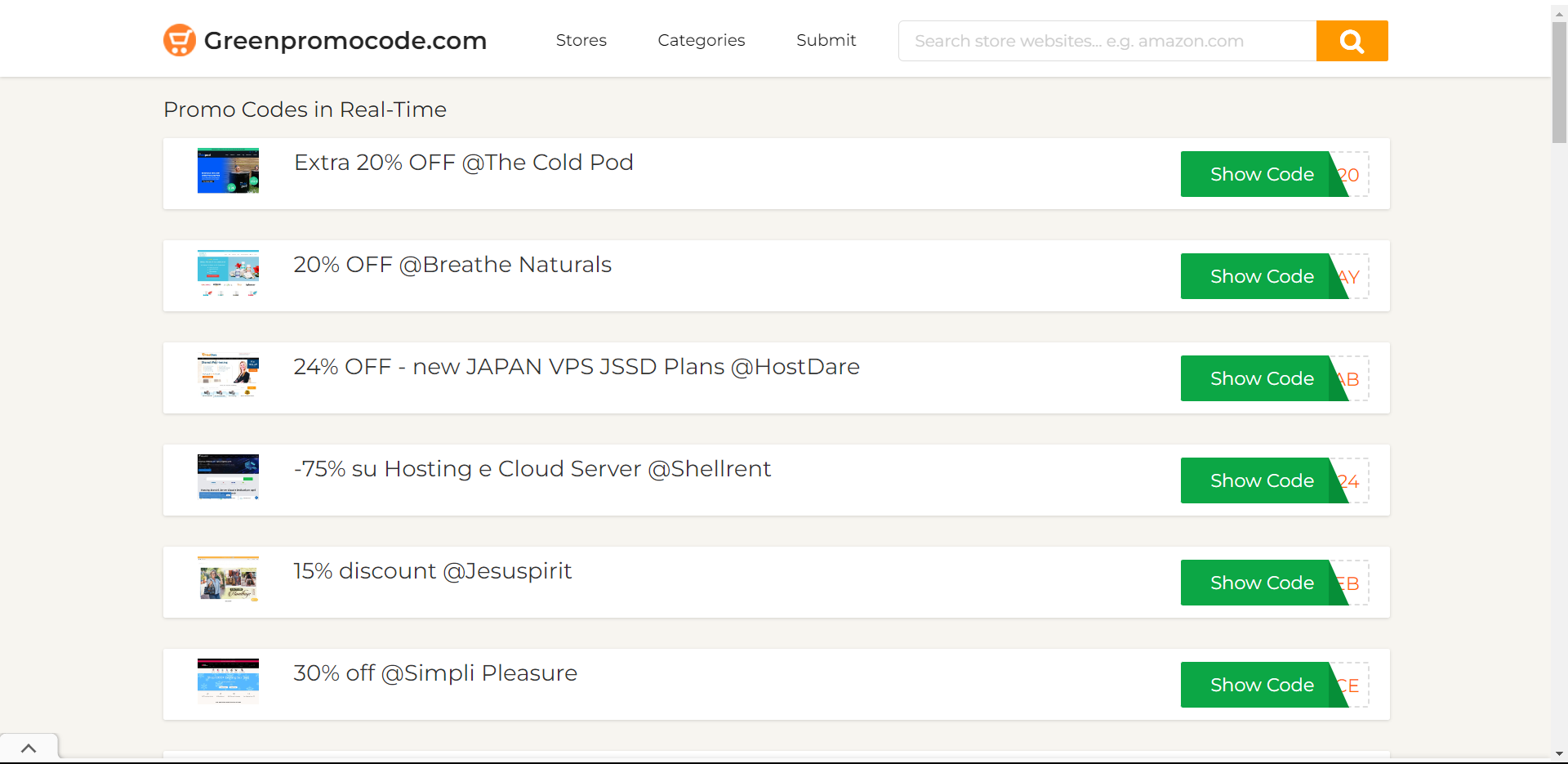Open the Shellrent website thumbnail

(228, 477)
